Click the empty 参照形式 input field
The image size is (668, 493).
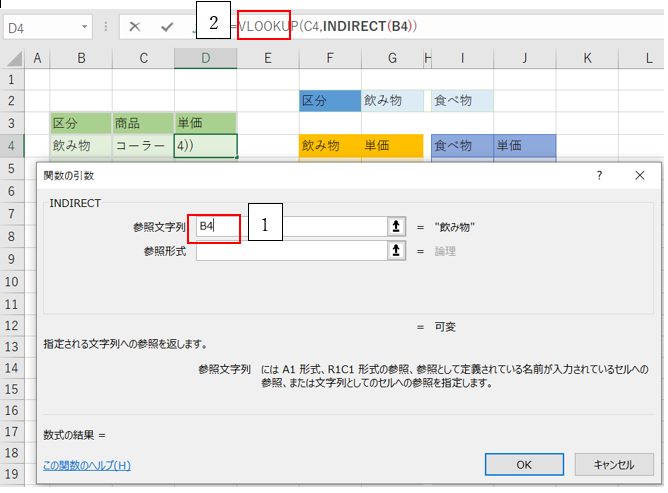[290, 251]
